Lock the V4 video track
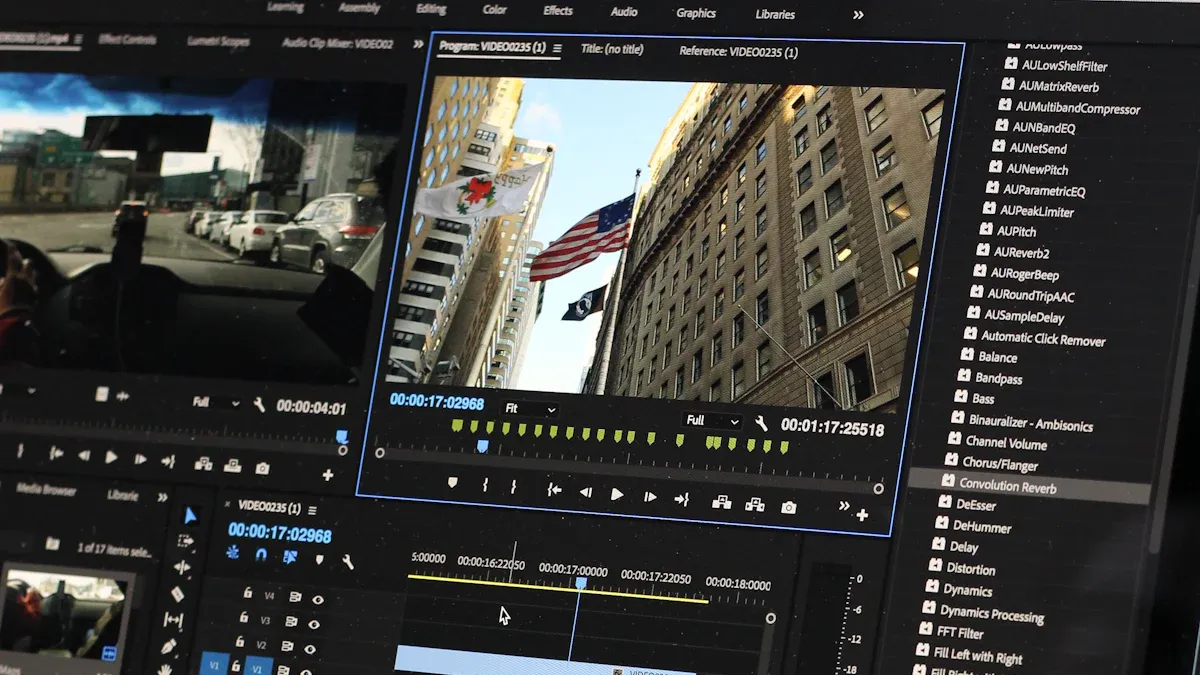The height and width of the screenshot is (675, 1200). tap(248, 593)
